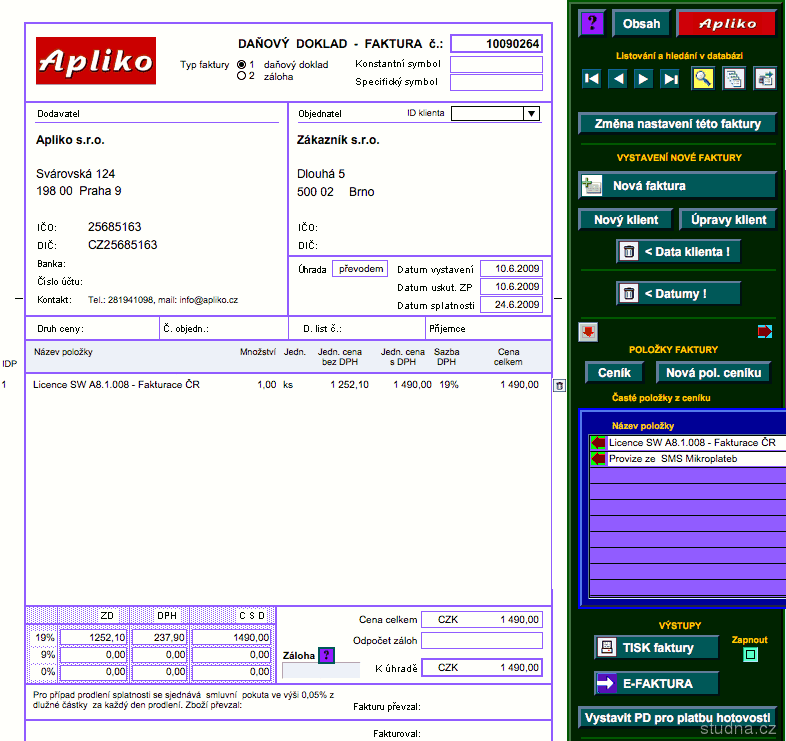The width and height of the screenshot is (786, 741).
Task: Open the Ceník price list
Action: (x=614, y=372)
